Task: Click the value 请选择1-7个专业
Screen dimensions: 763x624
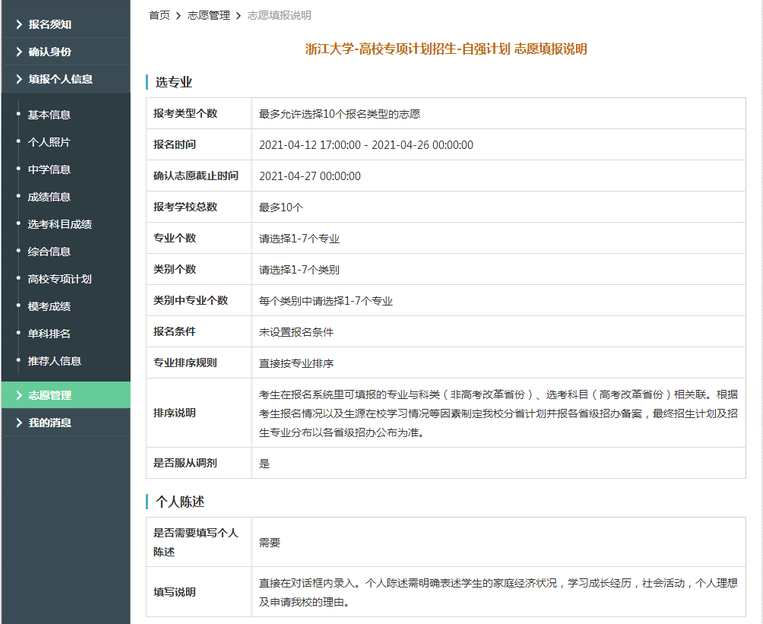Action: pos(299,239)
